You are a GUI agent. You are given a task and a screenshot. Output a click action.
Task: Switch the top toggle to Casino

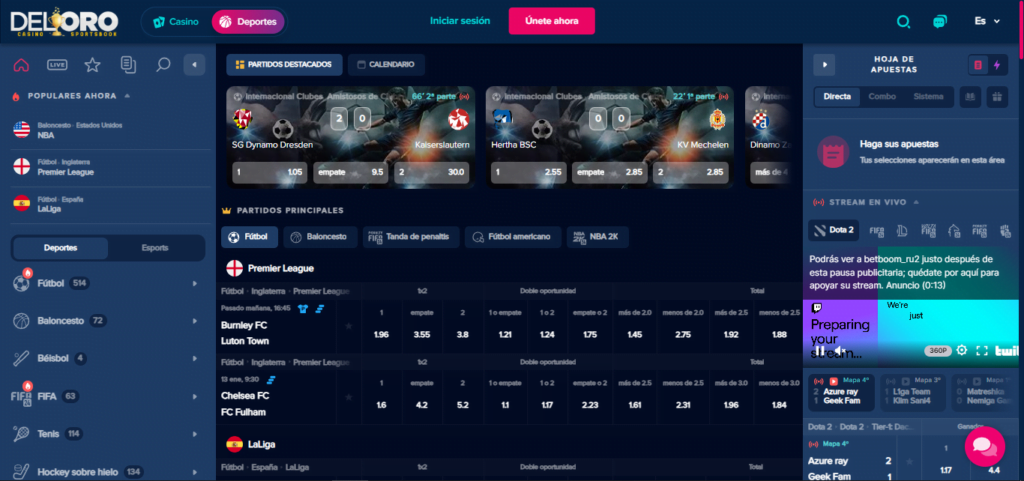click(176, 21)
